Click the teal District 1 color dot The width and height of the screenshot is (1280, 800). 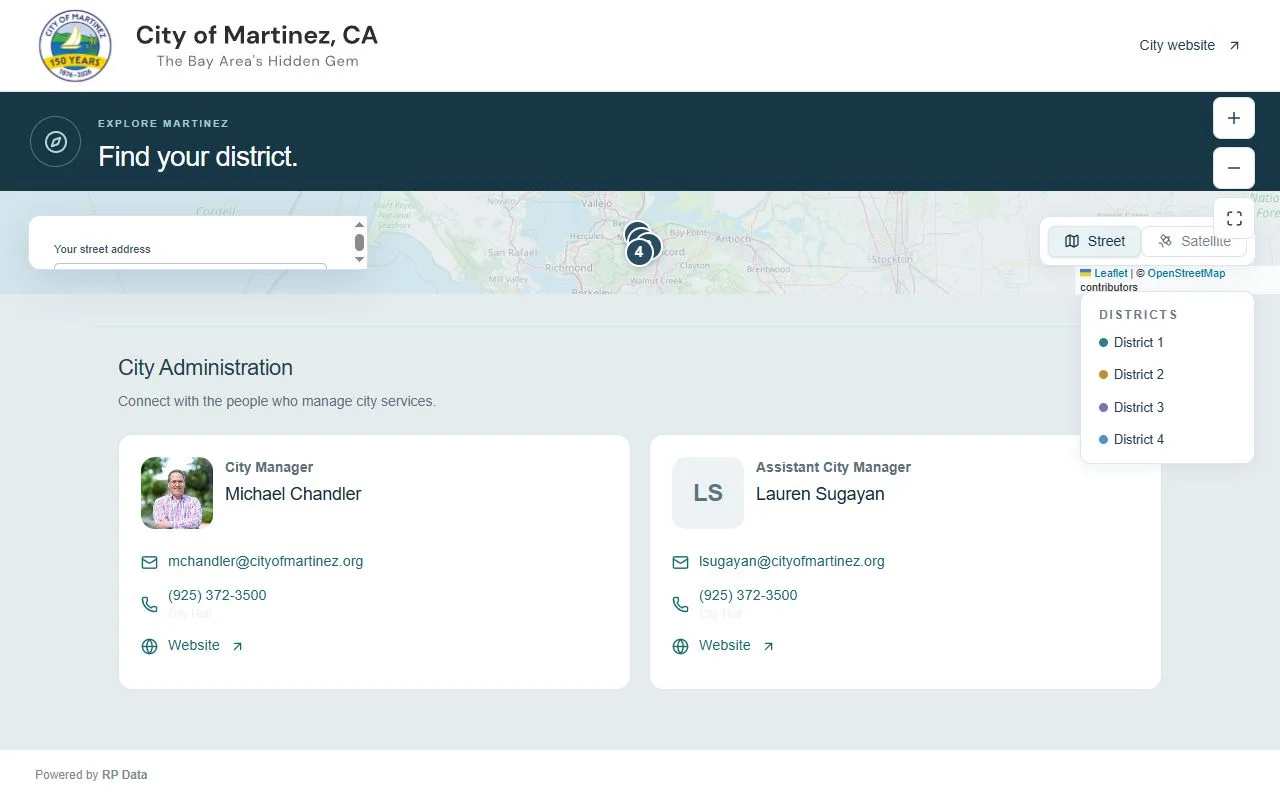(x=1103, y=342)
